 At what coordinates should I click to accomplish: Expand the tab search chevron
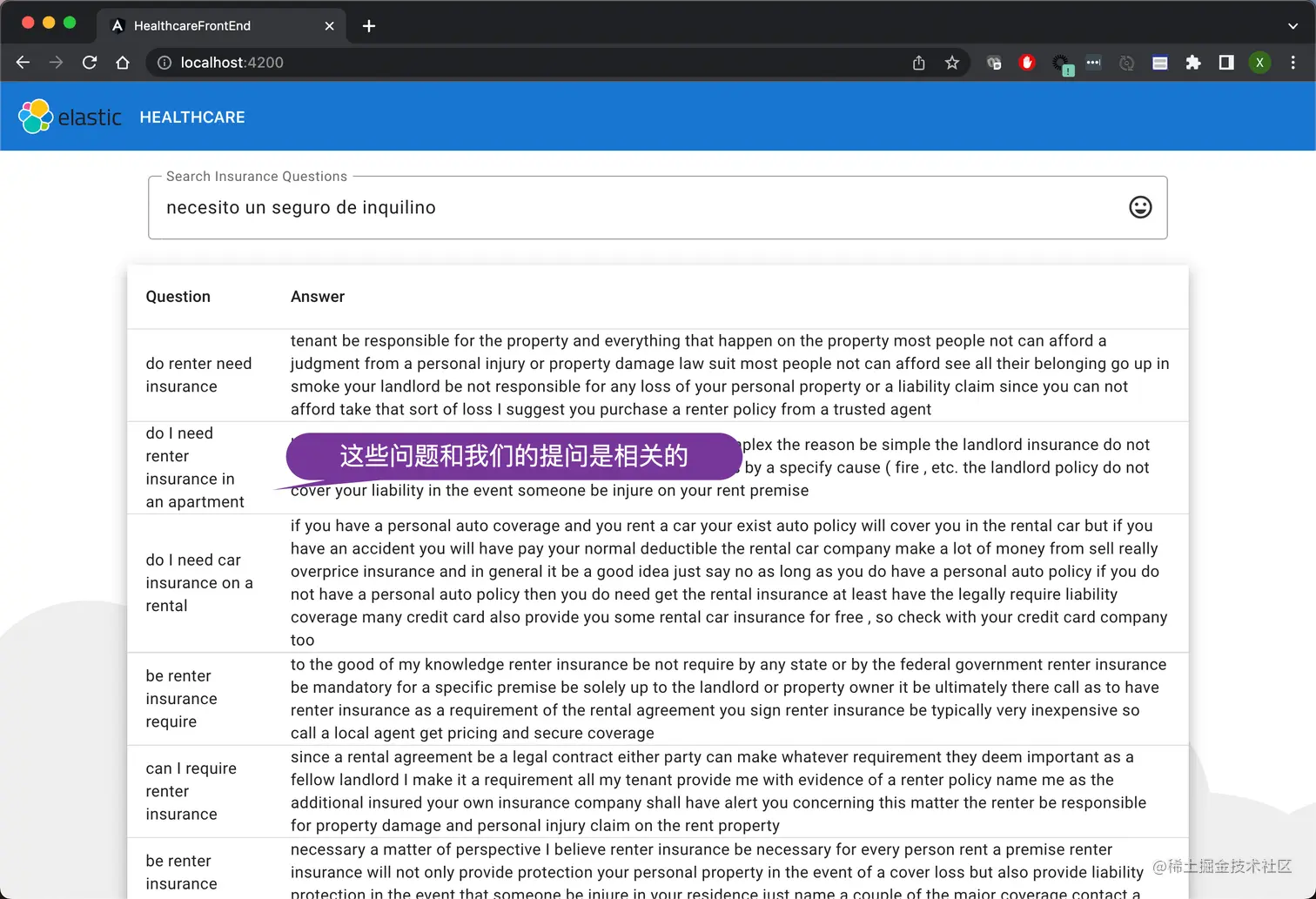click(x=1292, y=26)
